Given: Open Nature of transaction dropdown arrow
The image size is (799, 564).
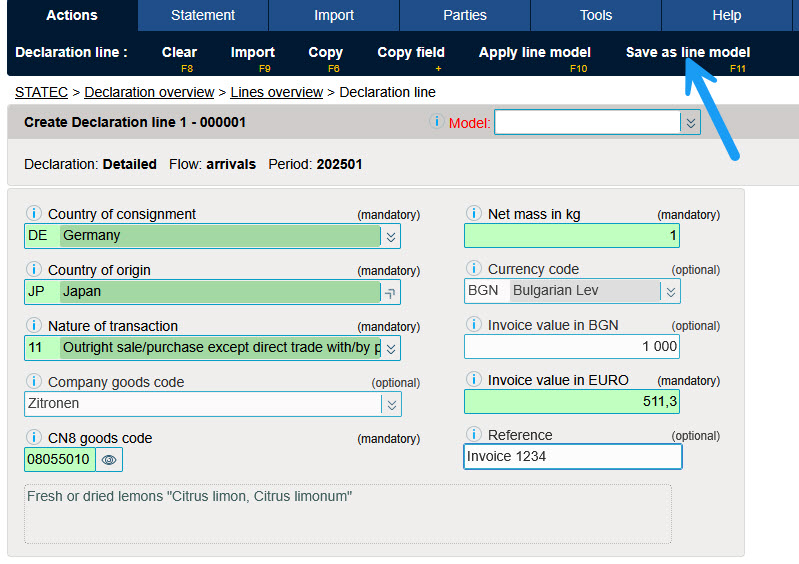Looking at the screenshot, I should [x=391, y=348].
